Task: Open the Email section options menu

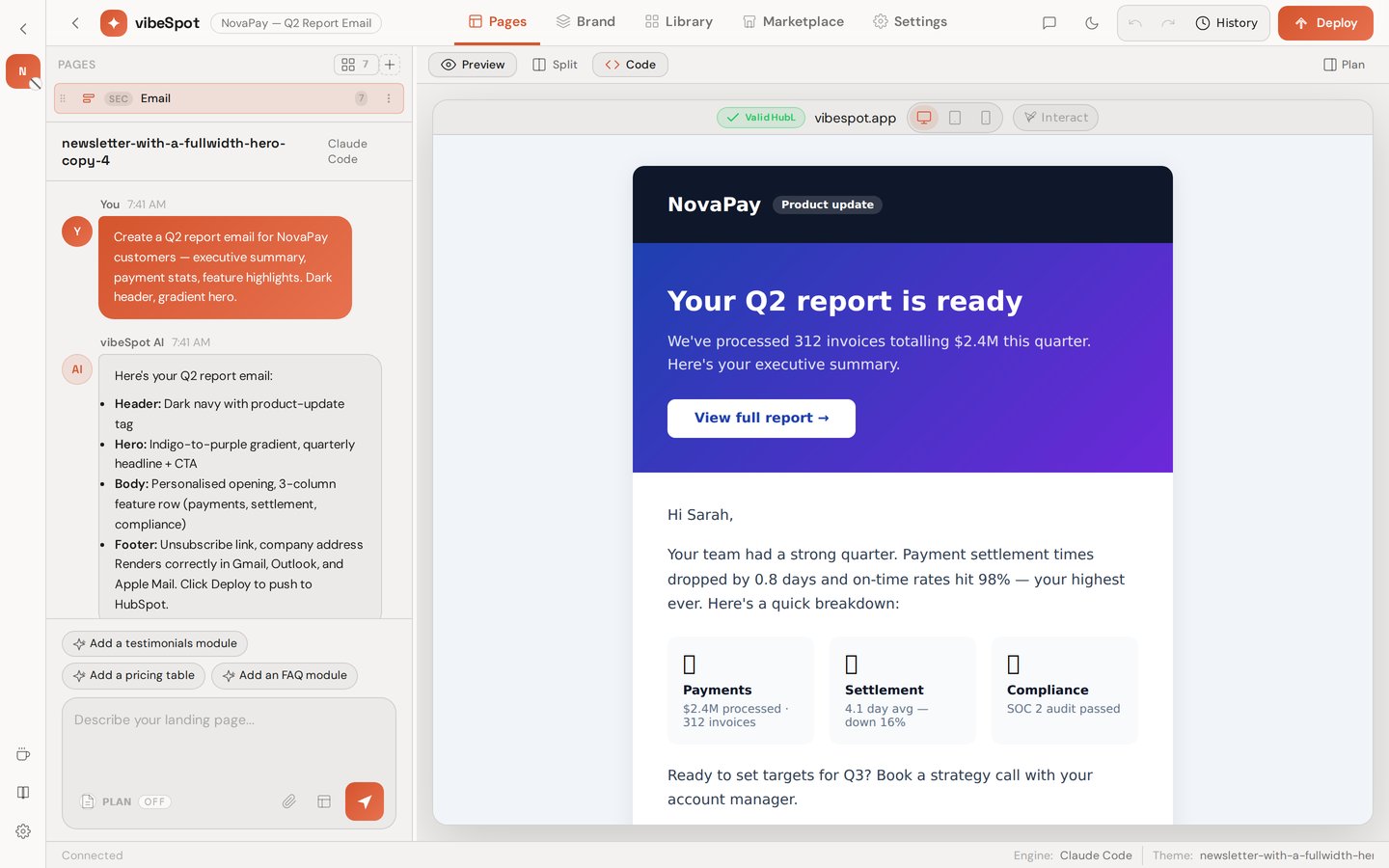Action: pyautogui.click(x=389, y=98)
